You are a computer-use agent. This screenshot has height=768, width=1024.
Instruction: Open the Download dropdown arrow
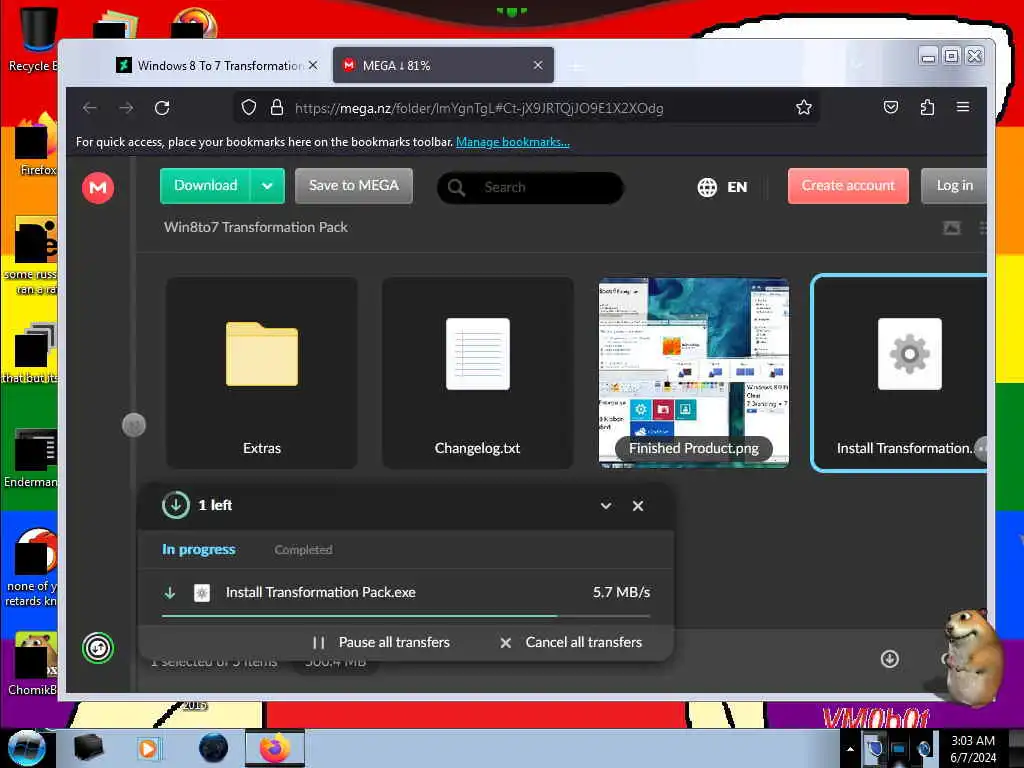(267, 186)
